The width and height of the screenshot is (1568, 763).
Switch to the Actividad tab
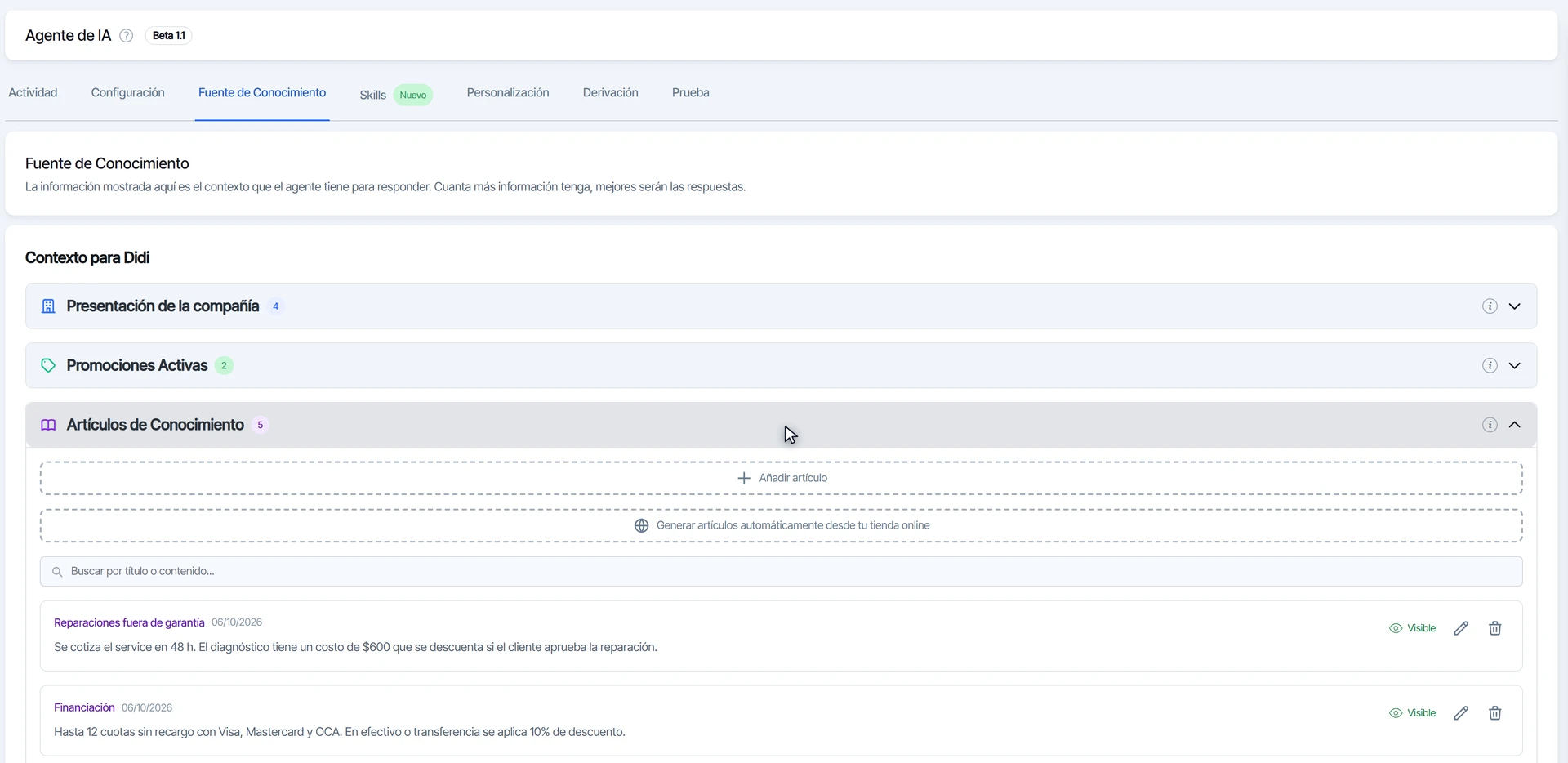coord(33,92)
